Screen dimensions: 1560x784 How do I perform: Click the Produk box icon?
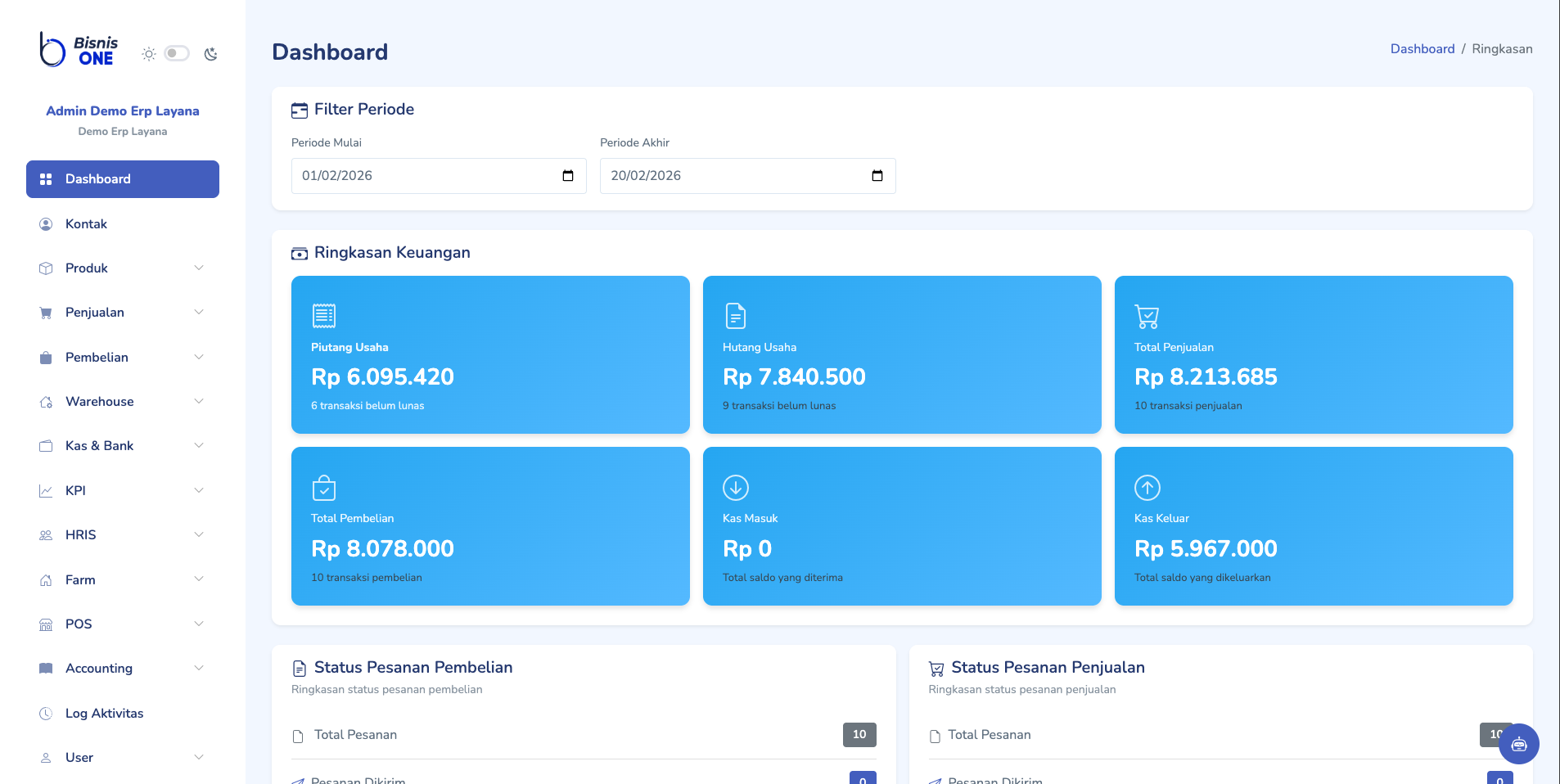(x=46, y=268)
